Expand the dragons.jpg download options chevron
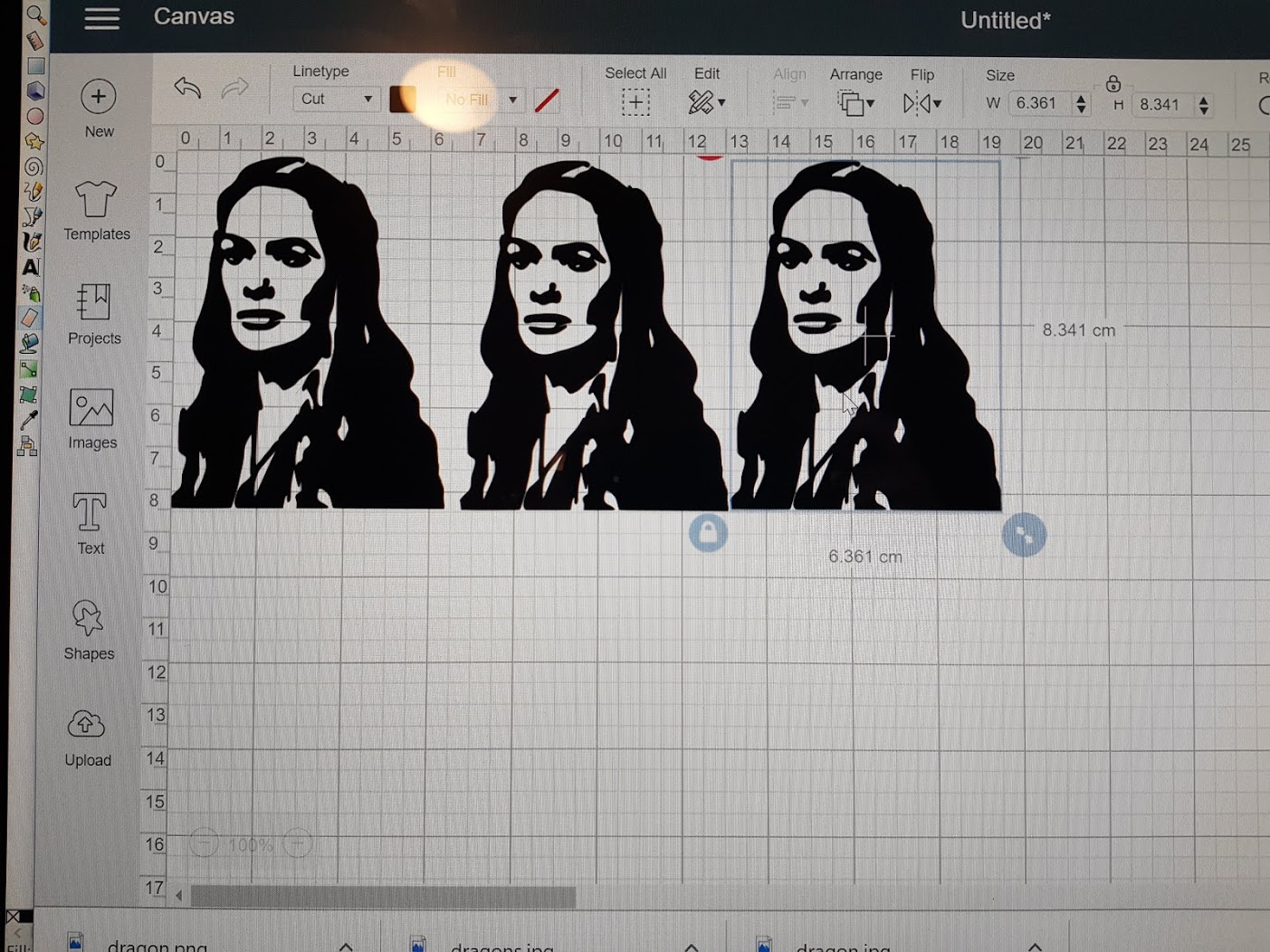The height and width of the screenshot is (952, 1270). tap(692, 947)
